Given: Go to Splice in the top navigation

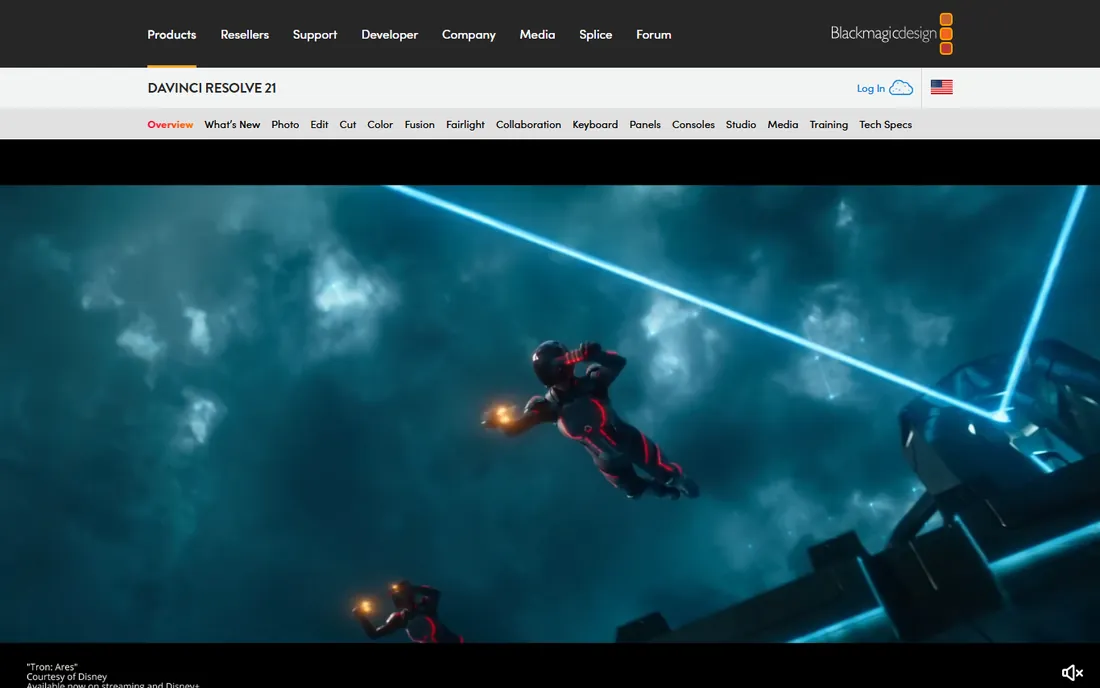Looking at the screenshot, I should click(596, 34).
